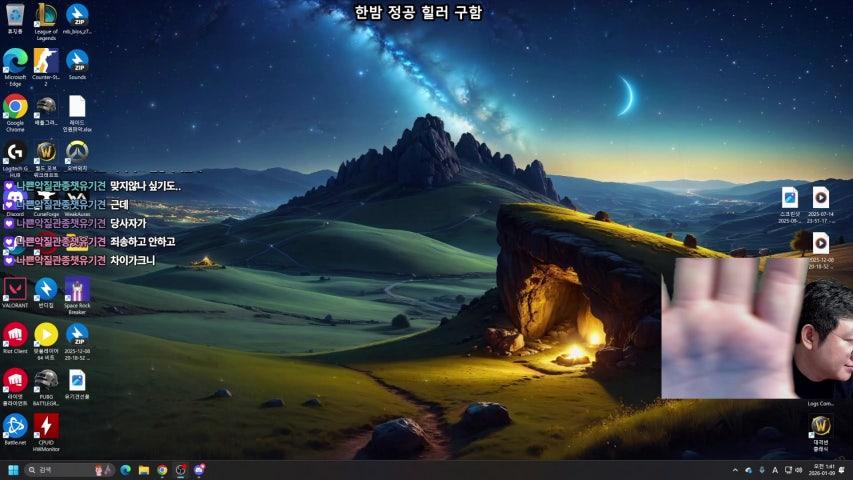Image resolution: width=853 pixels, height=480 pixels.
Task: Open Space Rock Breaker shortcut
Action: tap(77, 296)
